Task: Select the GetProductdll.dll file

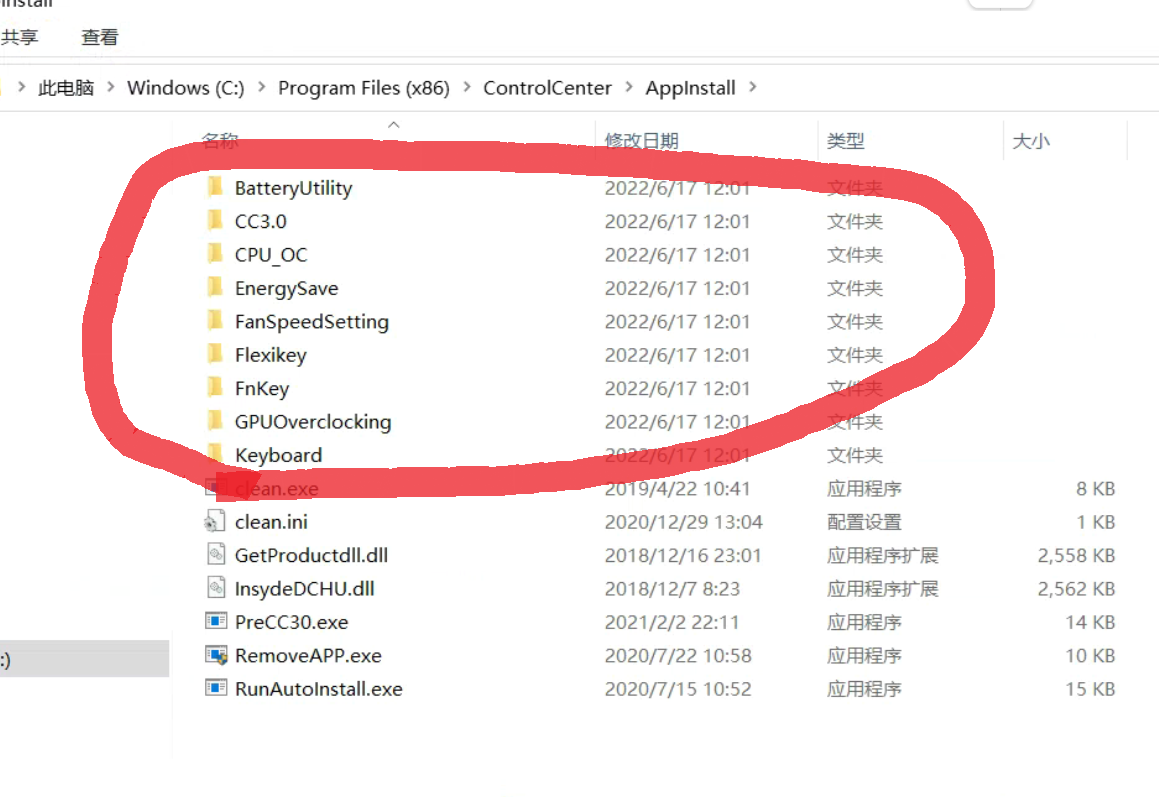Action: click(x=217, y=554)
